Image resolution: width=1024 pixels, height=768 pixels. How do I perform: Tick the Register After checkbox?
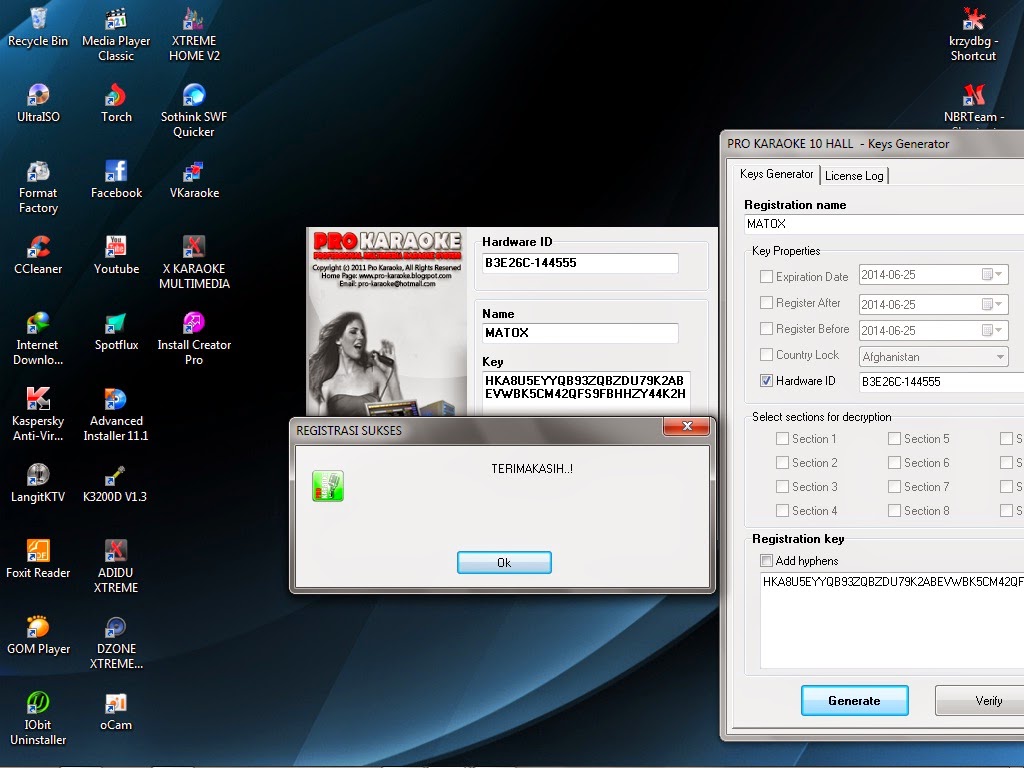click(766, 302)
